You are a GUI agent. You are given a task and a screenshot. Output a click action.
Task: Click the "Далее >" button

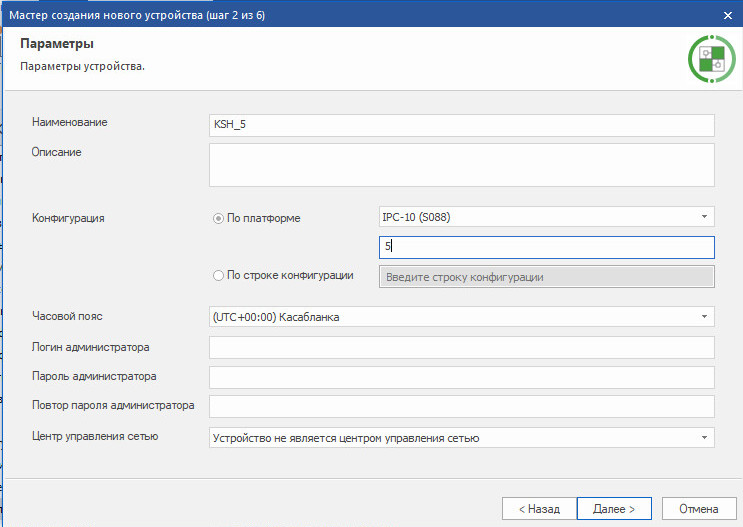614,509
